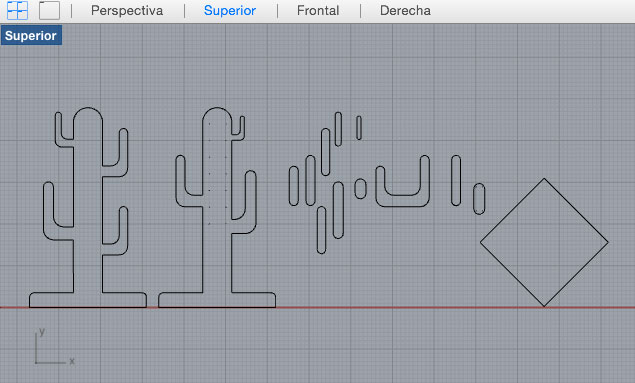
Task: Open the Perspectiva viewport tab
Action: [127, 11]
